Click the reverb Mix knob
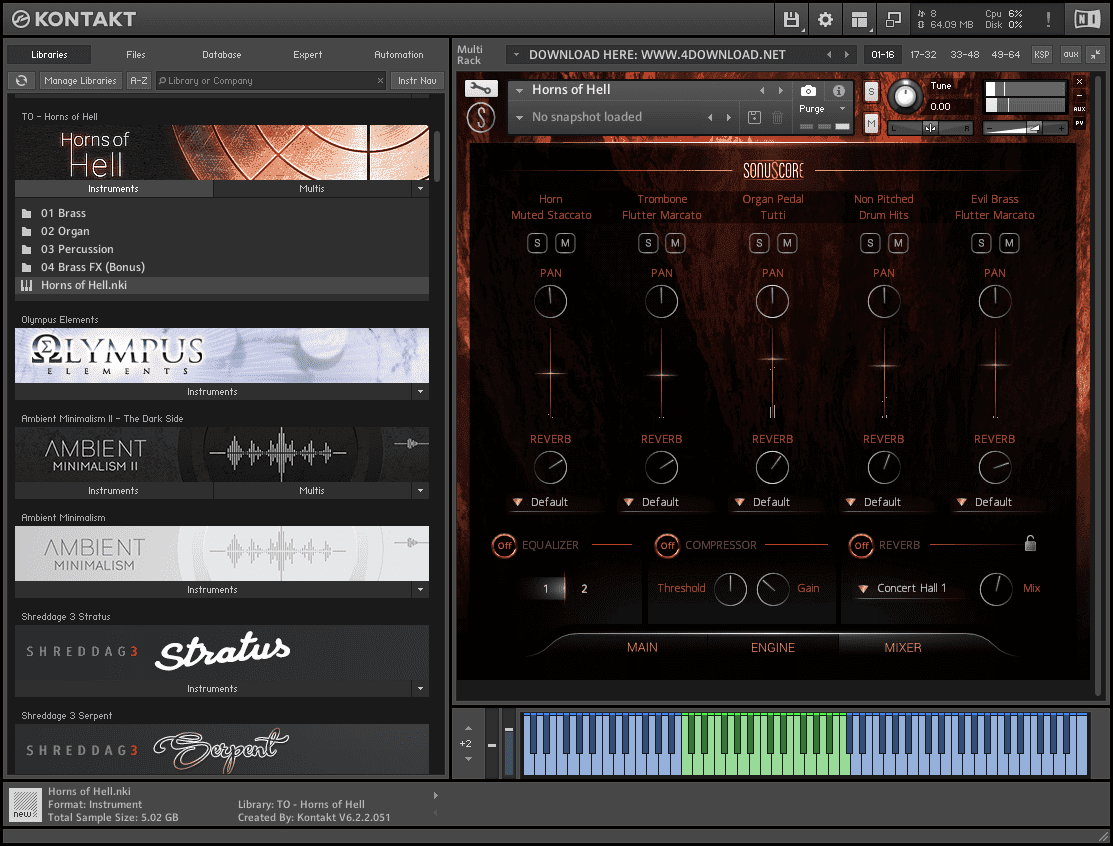This screenshot has width=1113, height=846. (x=996, y=589)
